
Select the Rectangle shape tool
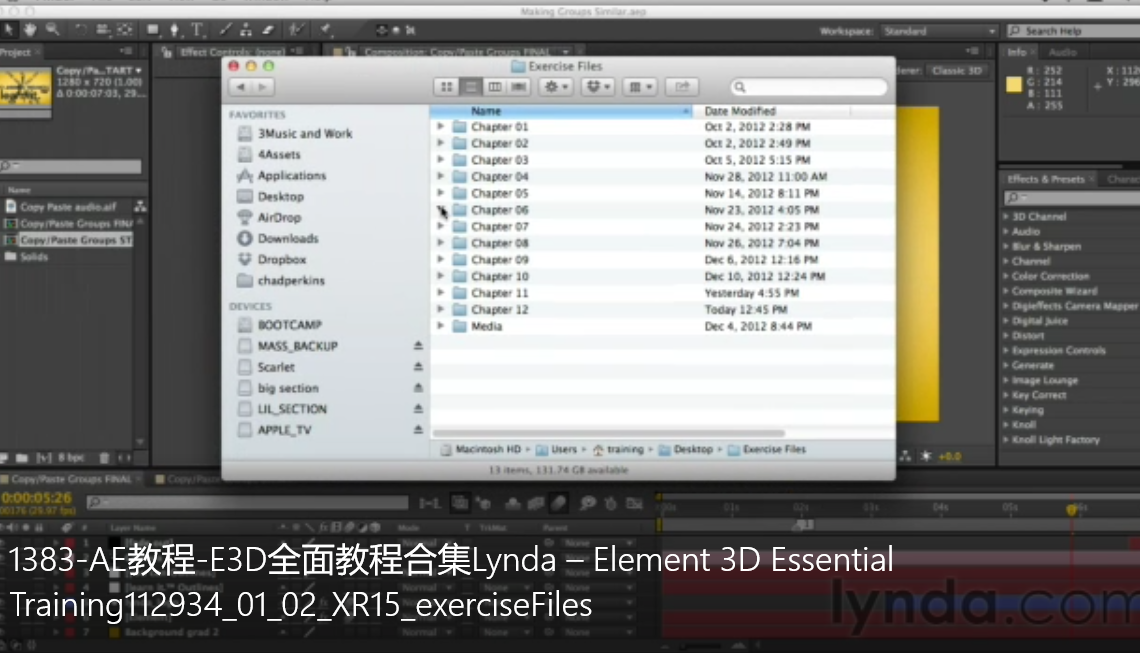(x=153, y=30)
